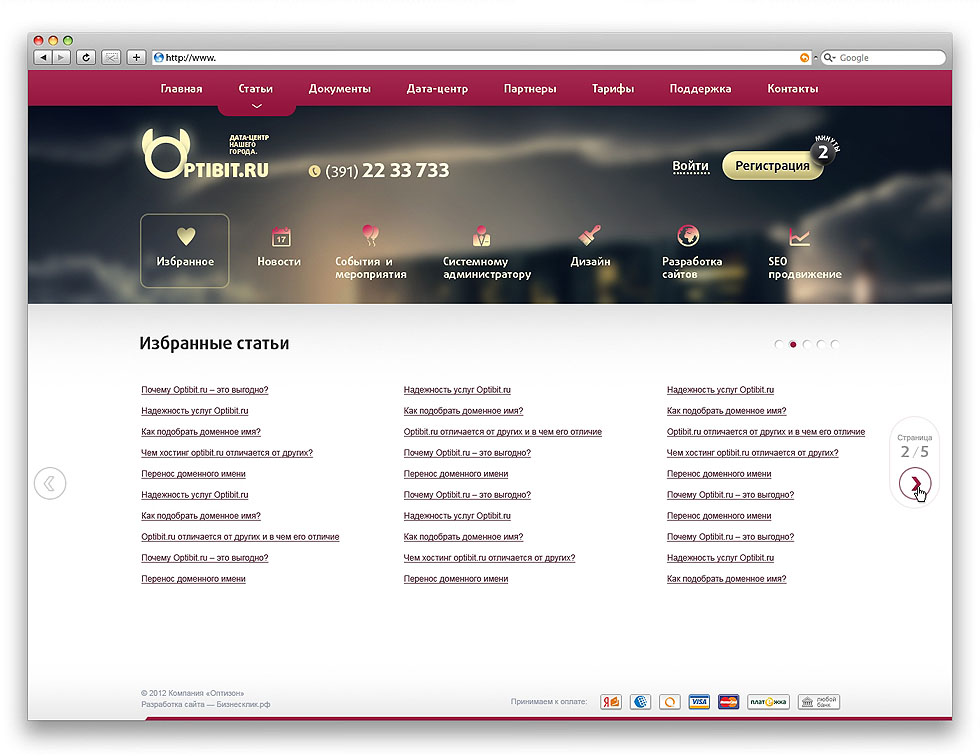The width and height of the screenshot is (980, 756).
Task: Open the first link in the left column
Action: coord(204,390)
